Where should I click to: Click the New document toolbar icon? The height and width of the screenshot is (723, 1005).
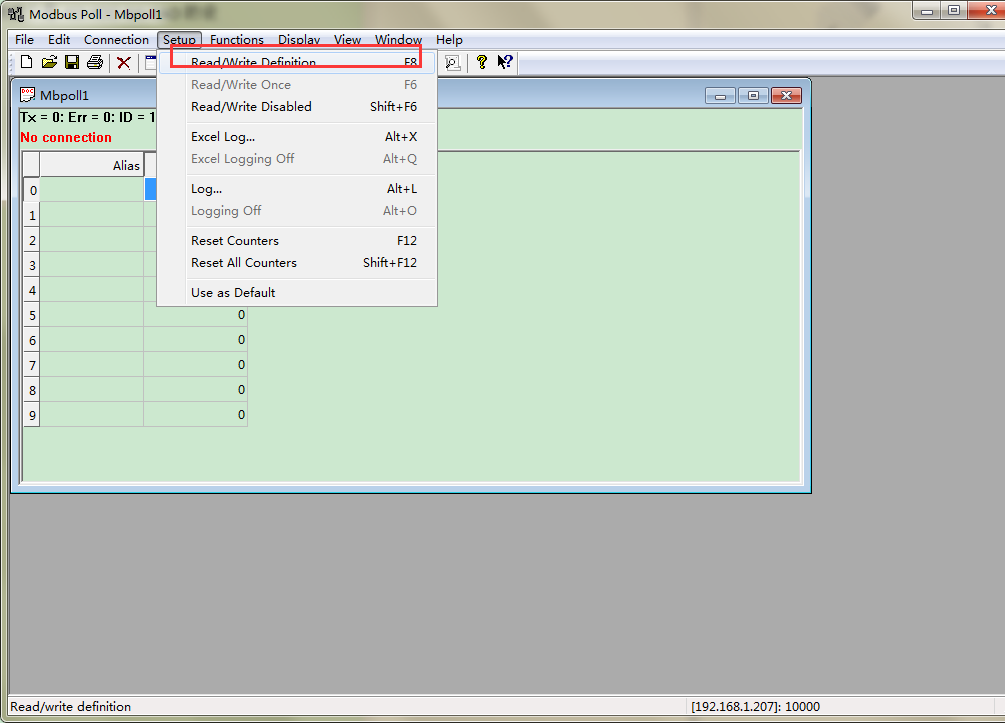click(x=27, y=62)
